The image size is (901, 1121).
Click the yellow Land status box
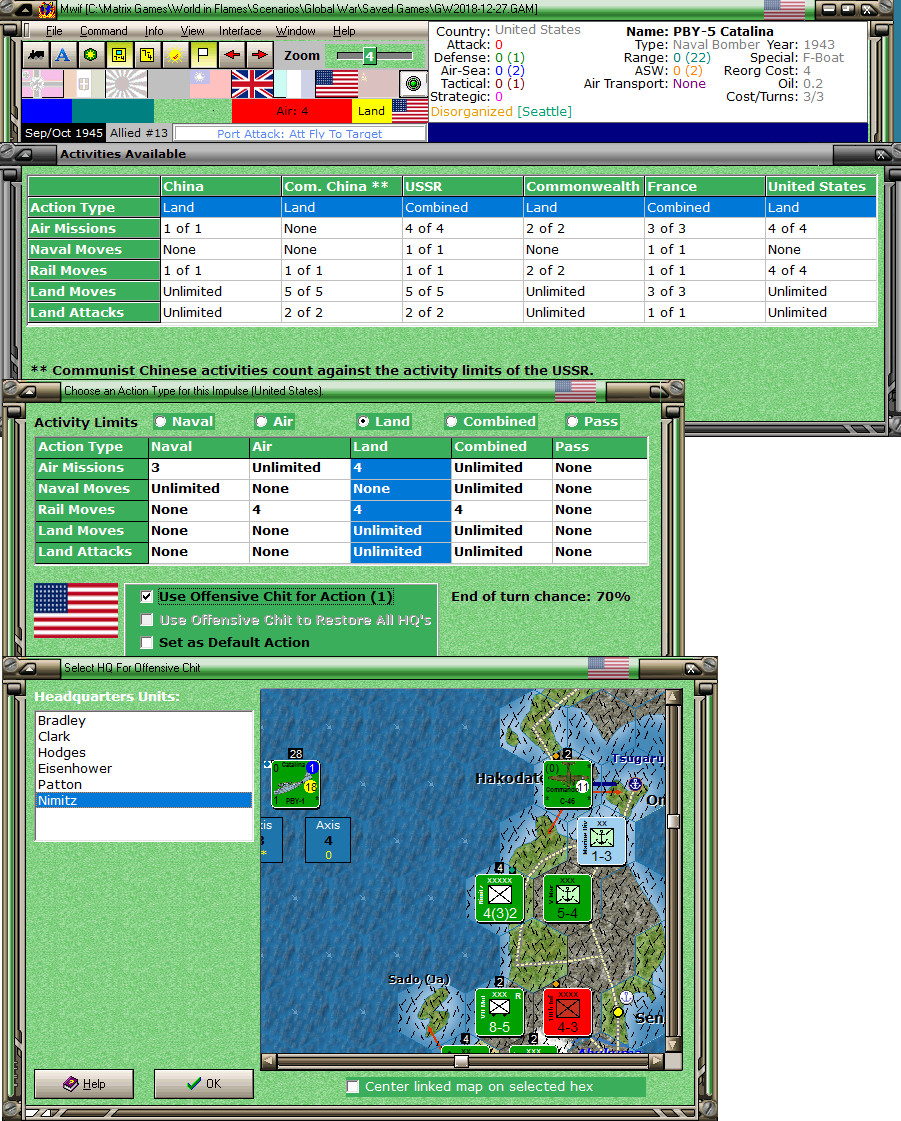[371, 111]
